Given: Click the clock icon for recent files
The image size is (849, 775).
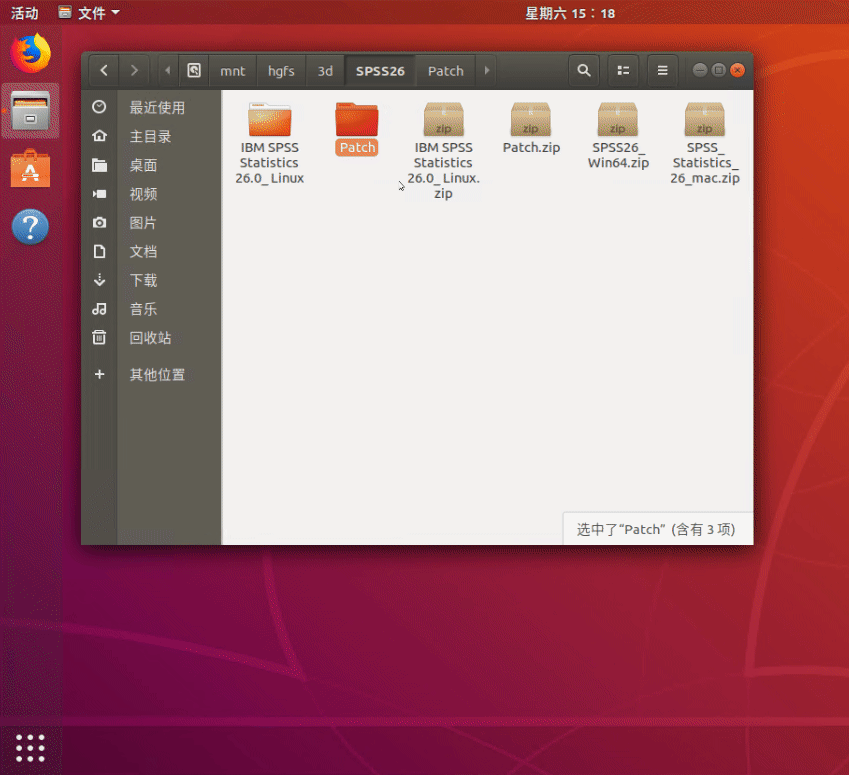Looking at the screenshot, I should click(99, 107).
